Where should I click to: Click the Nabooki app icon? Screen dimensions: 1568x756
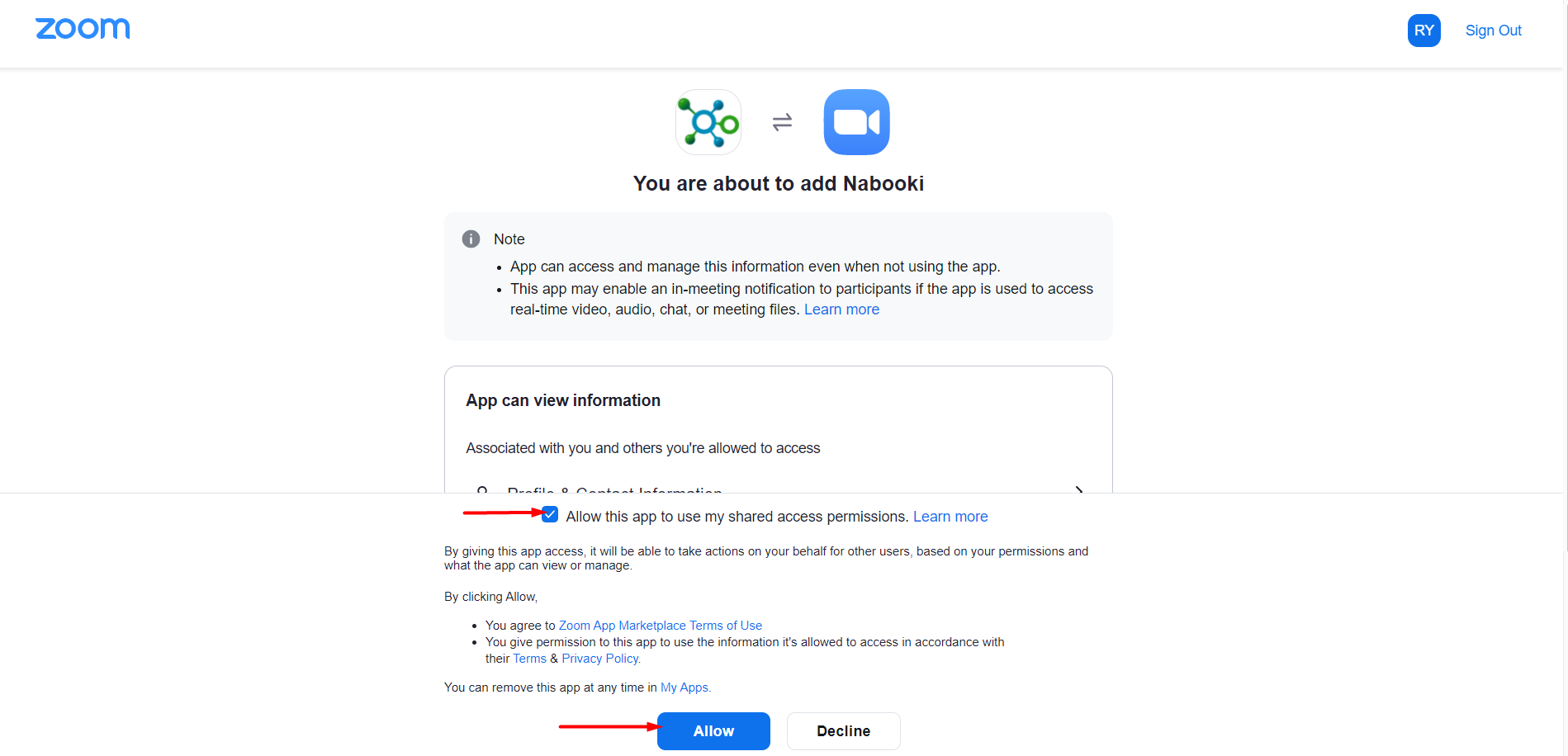pos(708,122)
